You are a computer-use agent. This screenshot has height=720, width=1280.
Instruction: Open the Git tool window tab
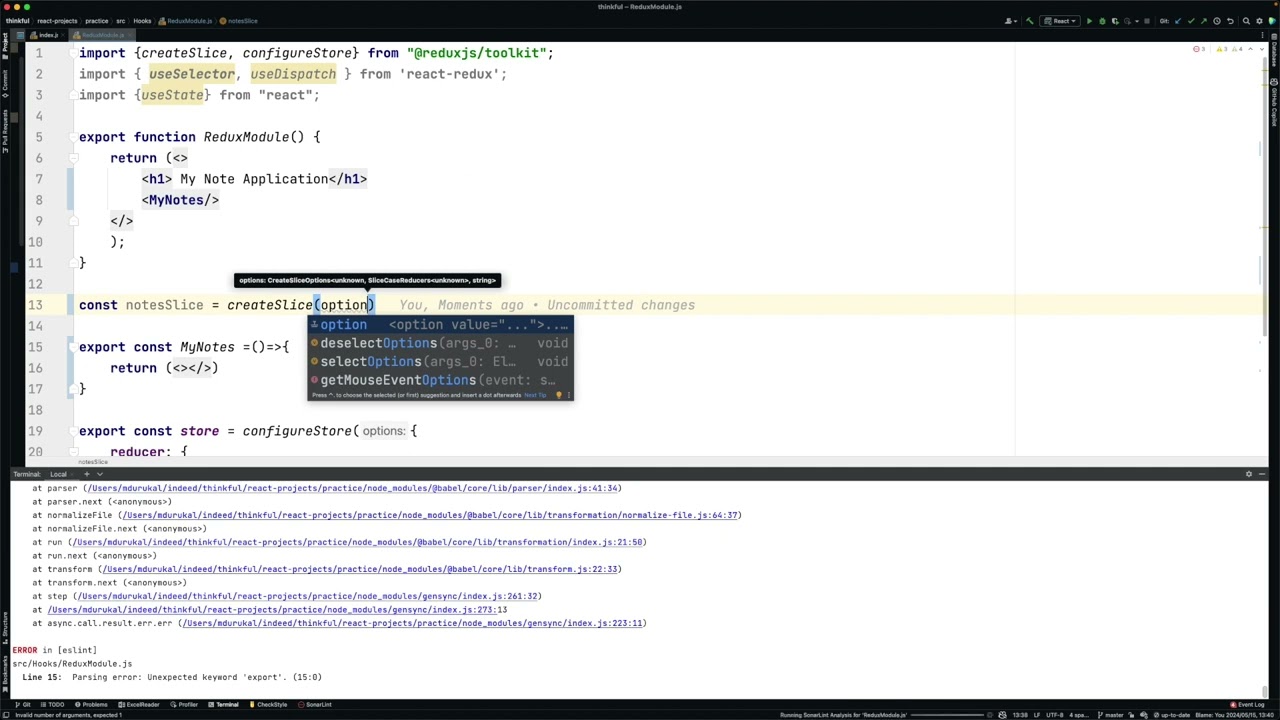pyautogui.click(x=23, y=705)
